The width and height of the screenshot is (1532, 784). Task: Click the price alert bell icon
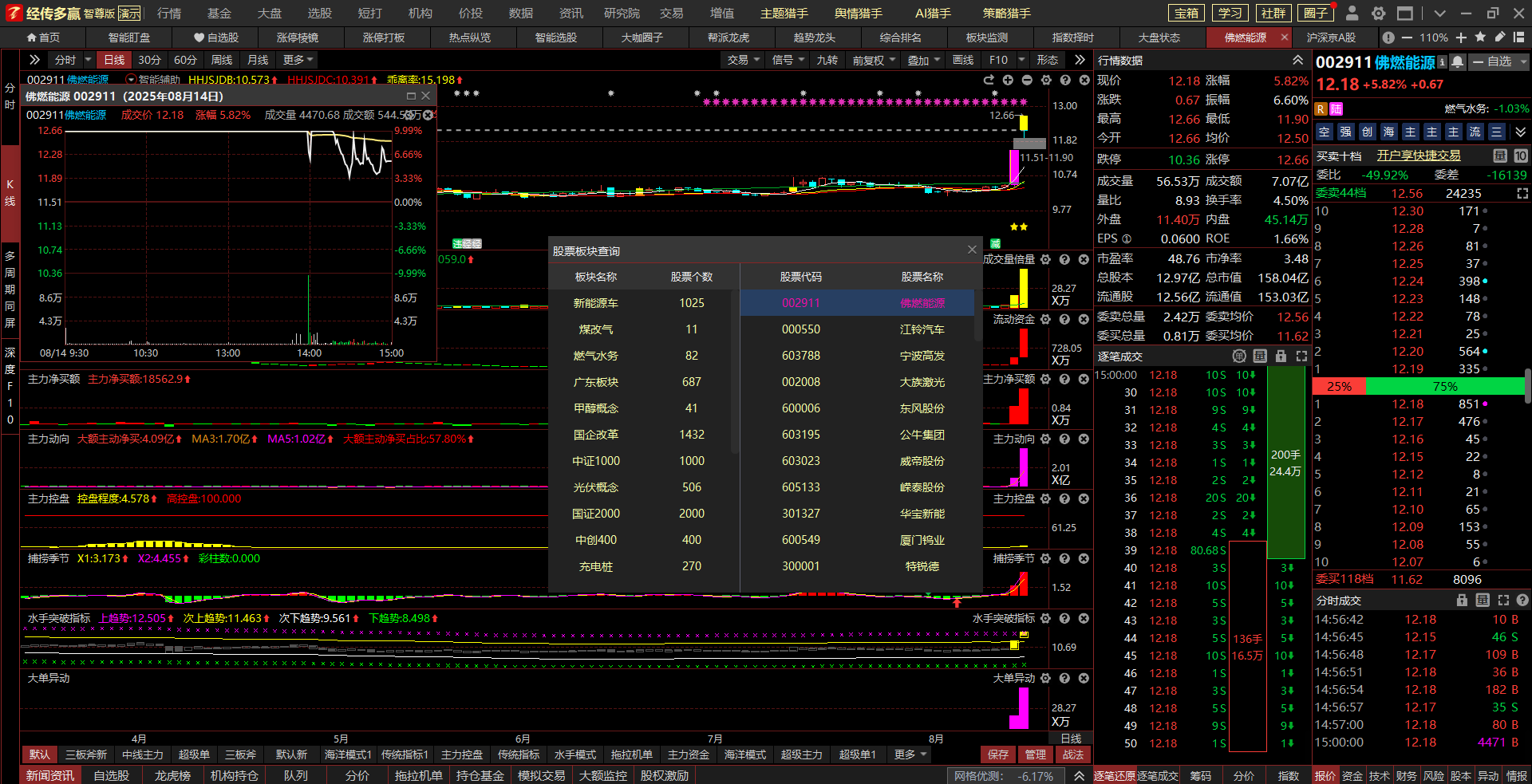click(x=1457, y=61)
